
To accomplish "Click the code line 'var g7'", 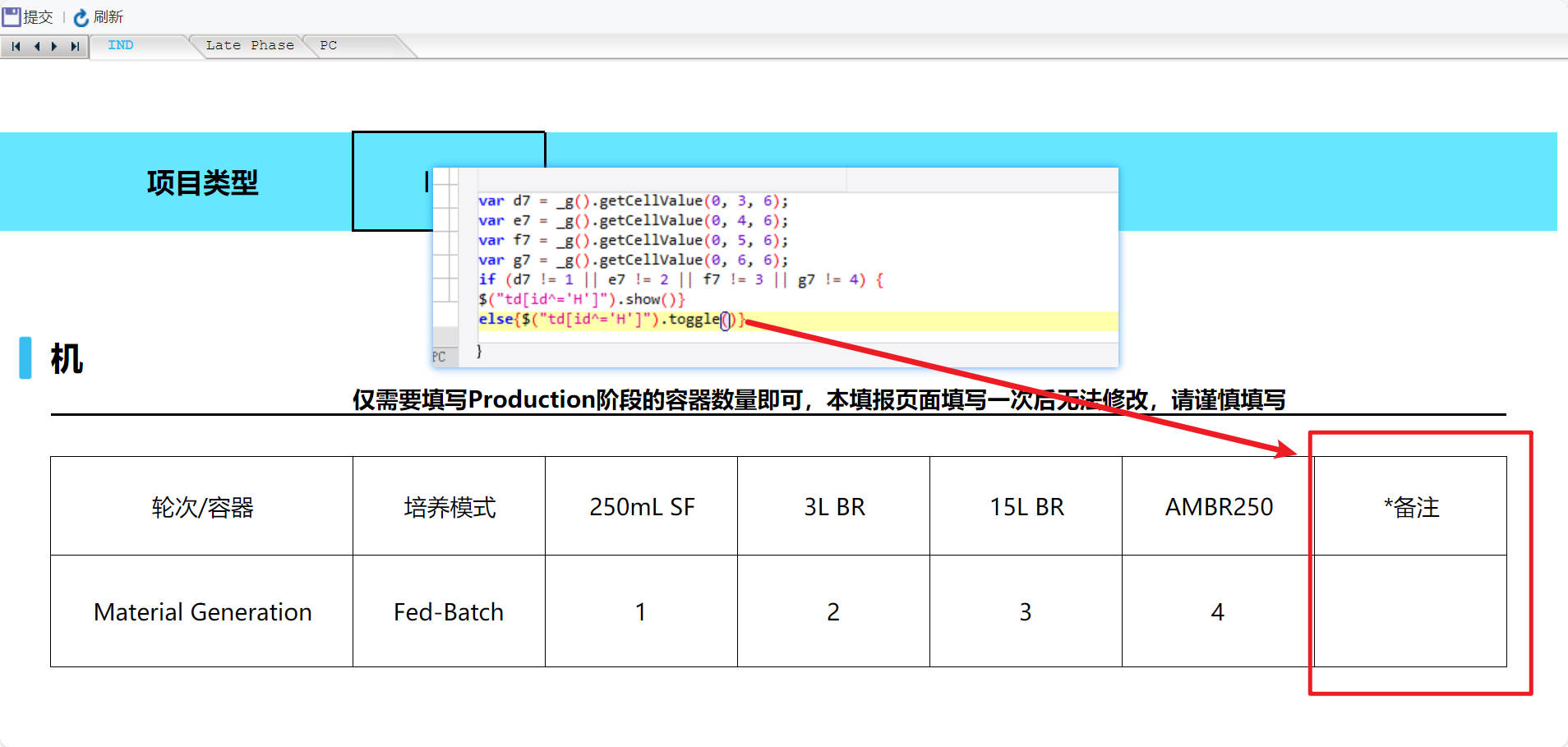I will (633, 260).
